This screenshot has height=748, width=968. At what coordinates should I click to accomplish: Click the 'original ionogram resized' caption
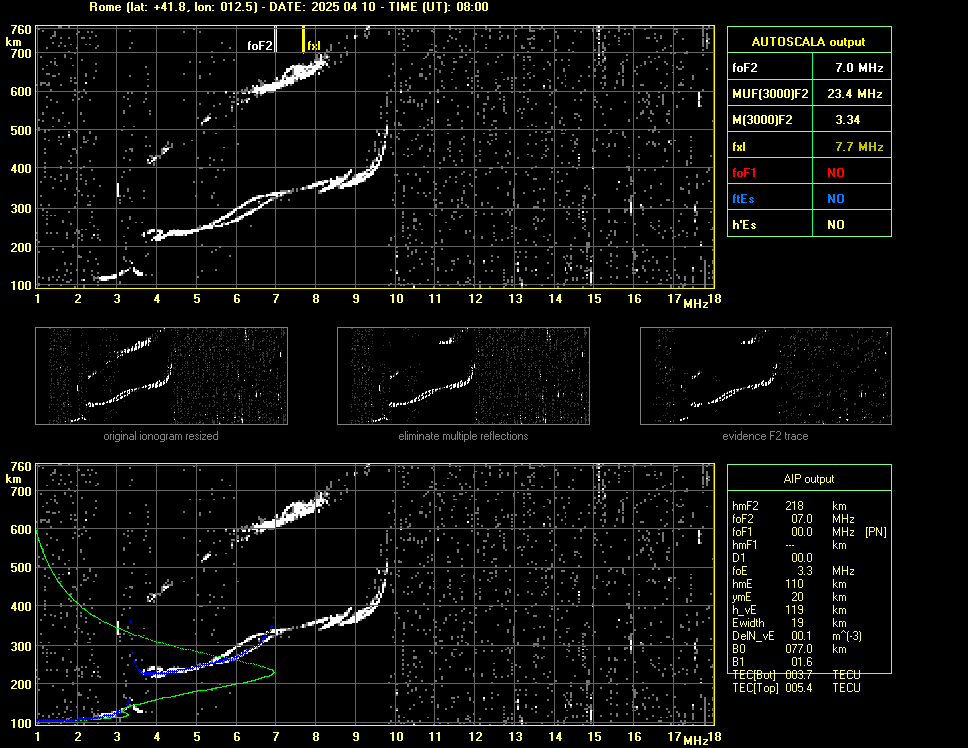[161, 436]
